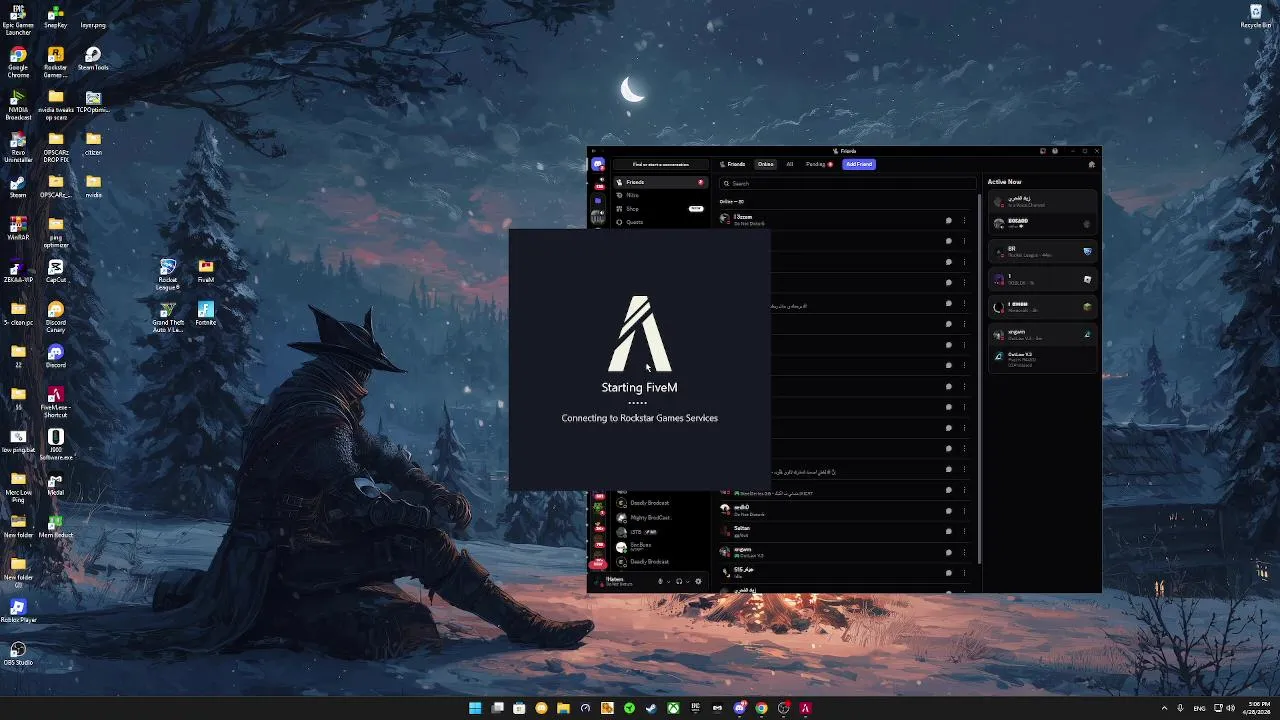Select the Roblox Player desktop icon
Screen dimensions: 1280x720
[18, 610]
